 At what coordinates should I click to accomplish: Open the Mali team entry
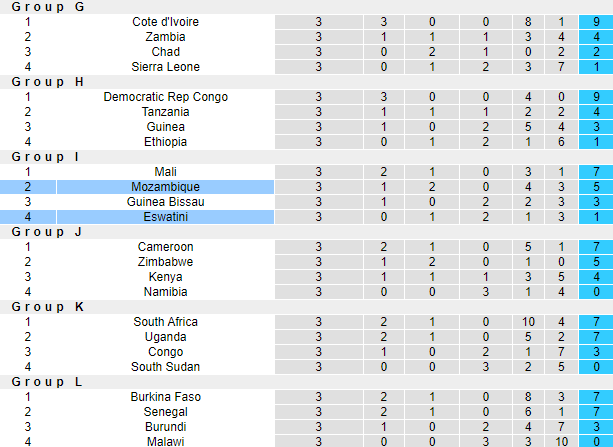[x=165, y=172]
